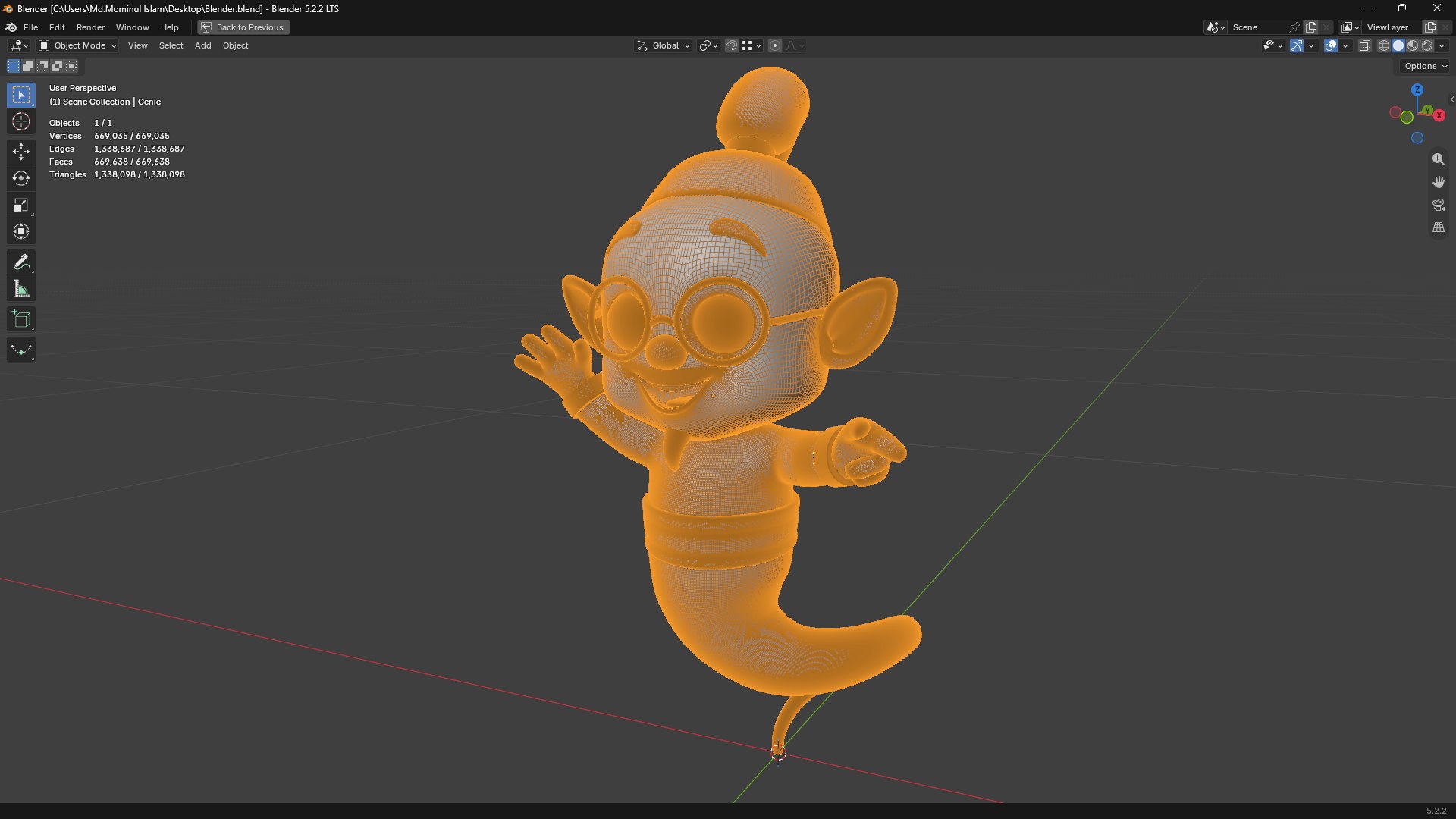
Task: Toggle snapping magnet
Action: [732, 45]
